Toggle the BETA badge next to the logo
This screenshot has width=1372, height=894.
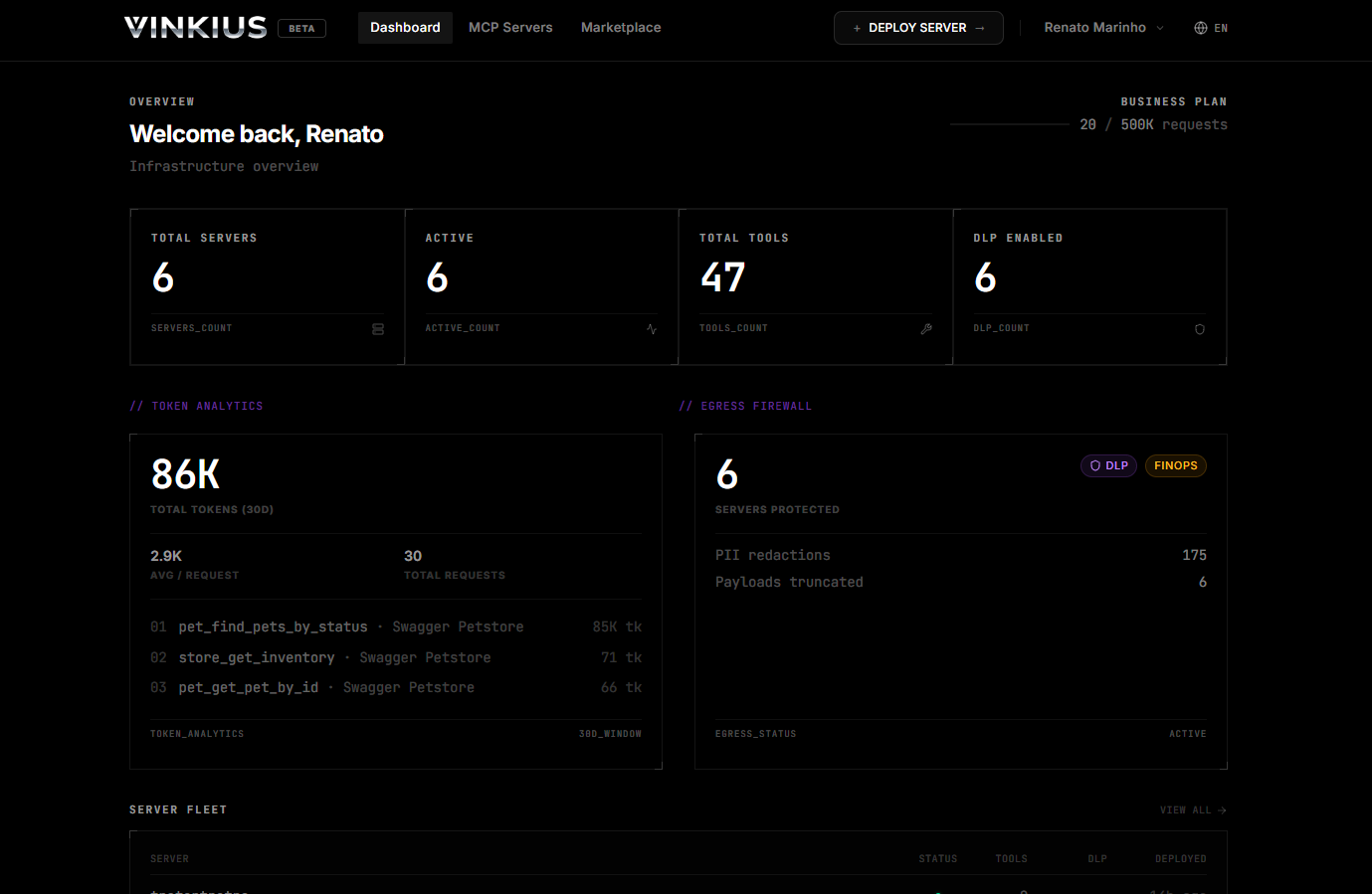[x=301, y=28]
